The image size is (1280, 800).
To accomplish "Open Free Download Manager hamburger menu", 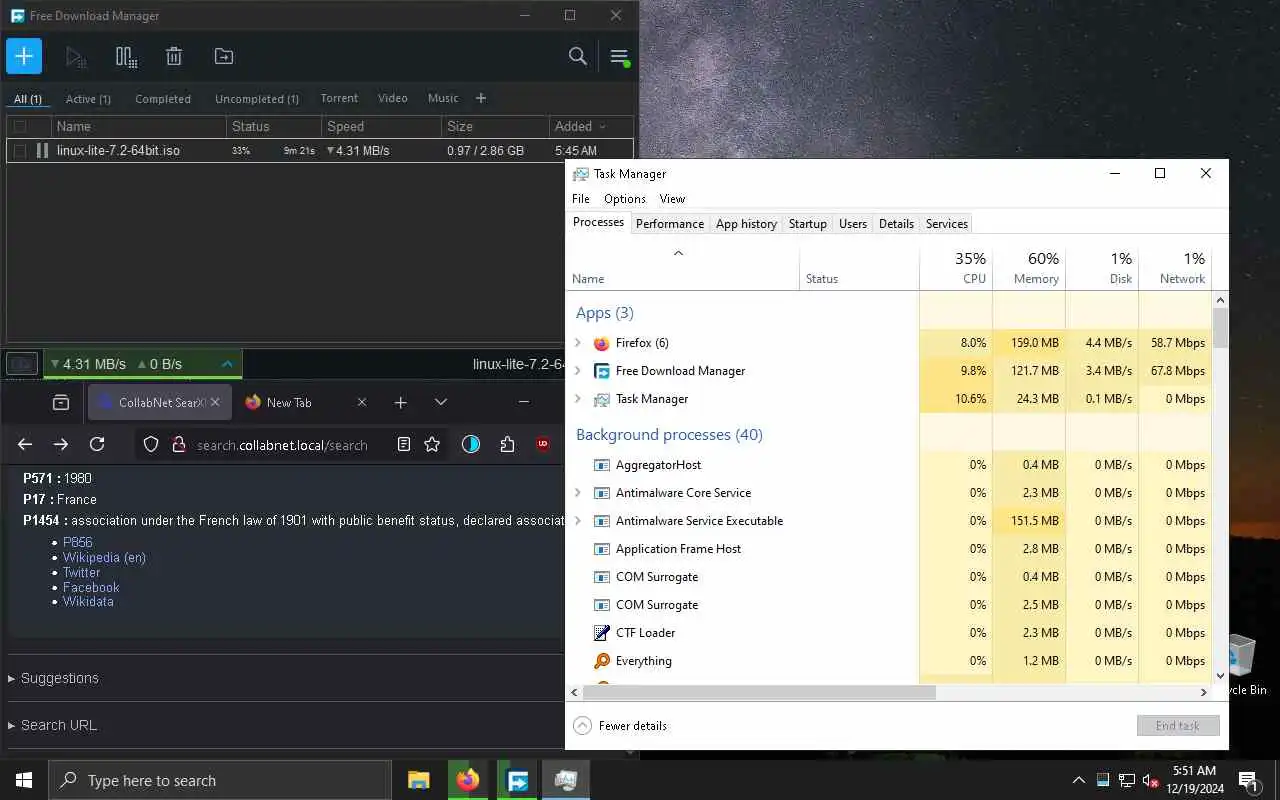I will click(x=619, y=57).
